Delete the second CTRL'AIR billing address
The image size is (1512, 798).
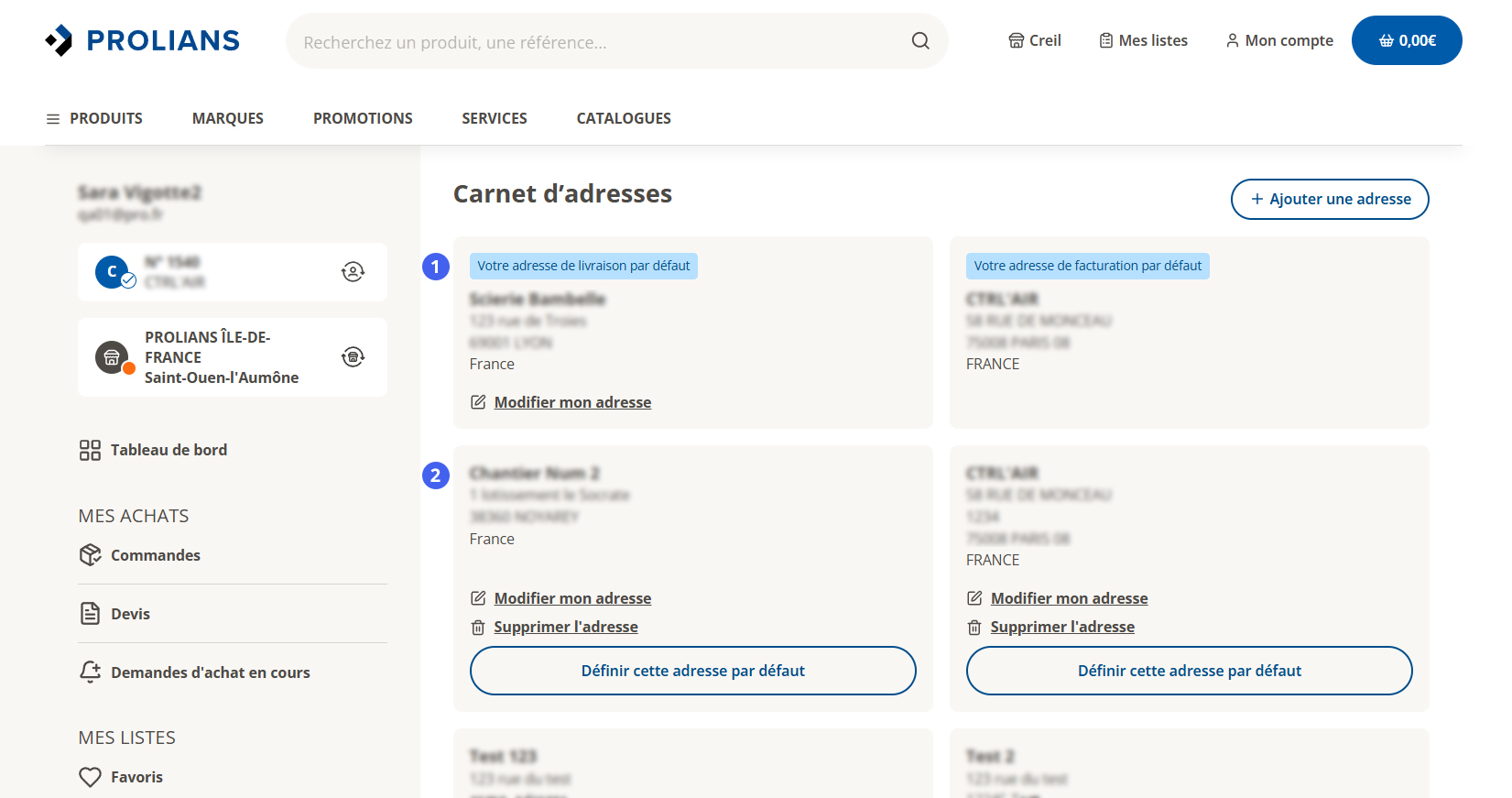pyautogui.click(x=1062, y=627)
